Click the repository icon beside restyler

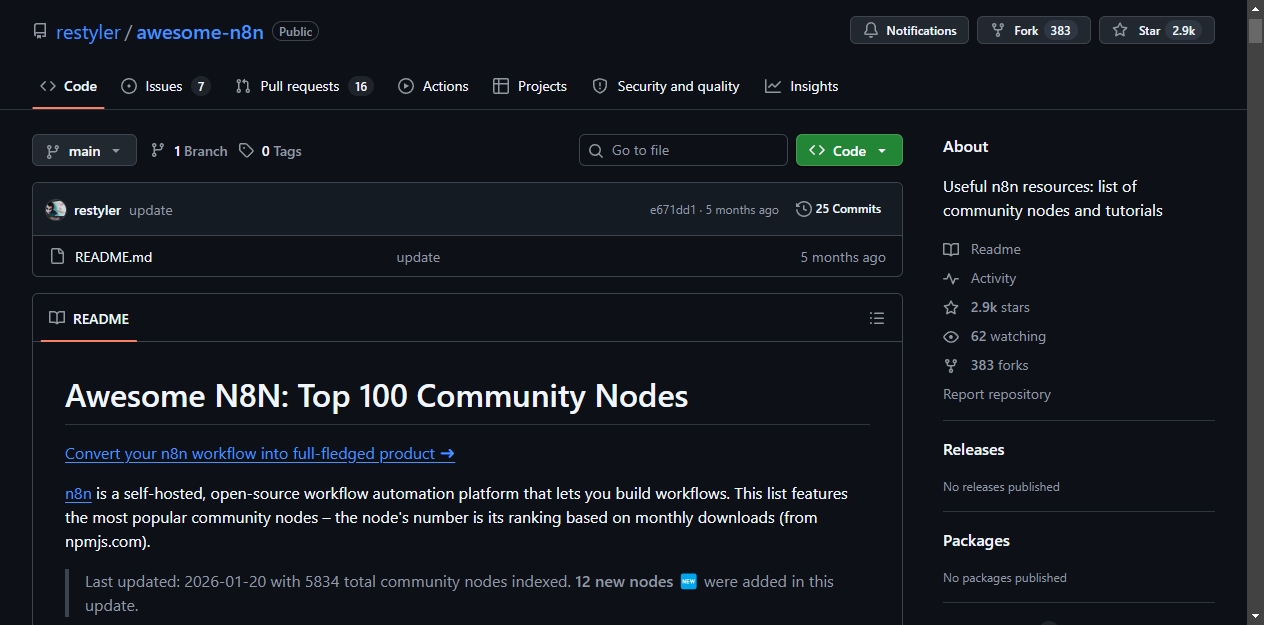click(40, 32)
